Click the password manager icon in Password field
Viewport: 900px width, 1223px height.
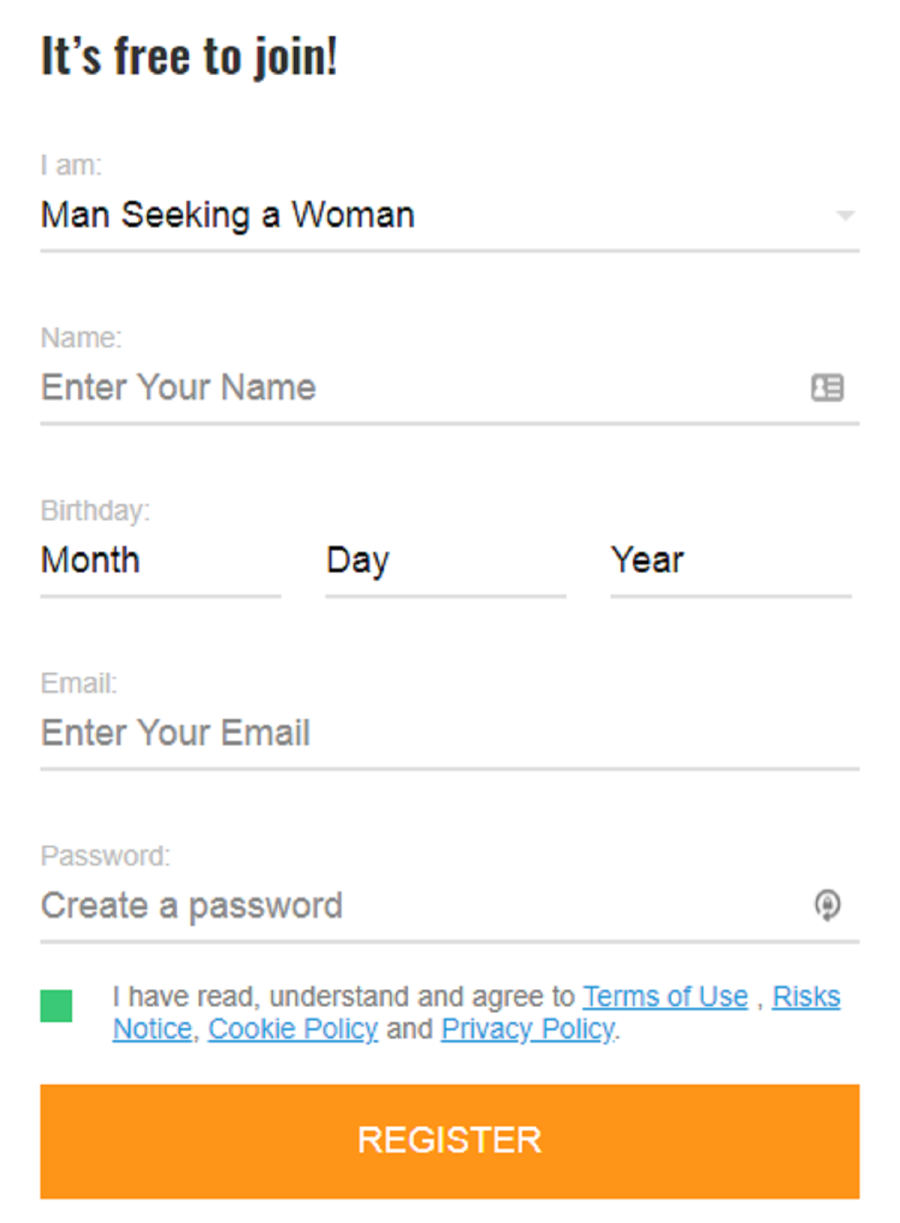[827, 906]
